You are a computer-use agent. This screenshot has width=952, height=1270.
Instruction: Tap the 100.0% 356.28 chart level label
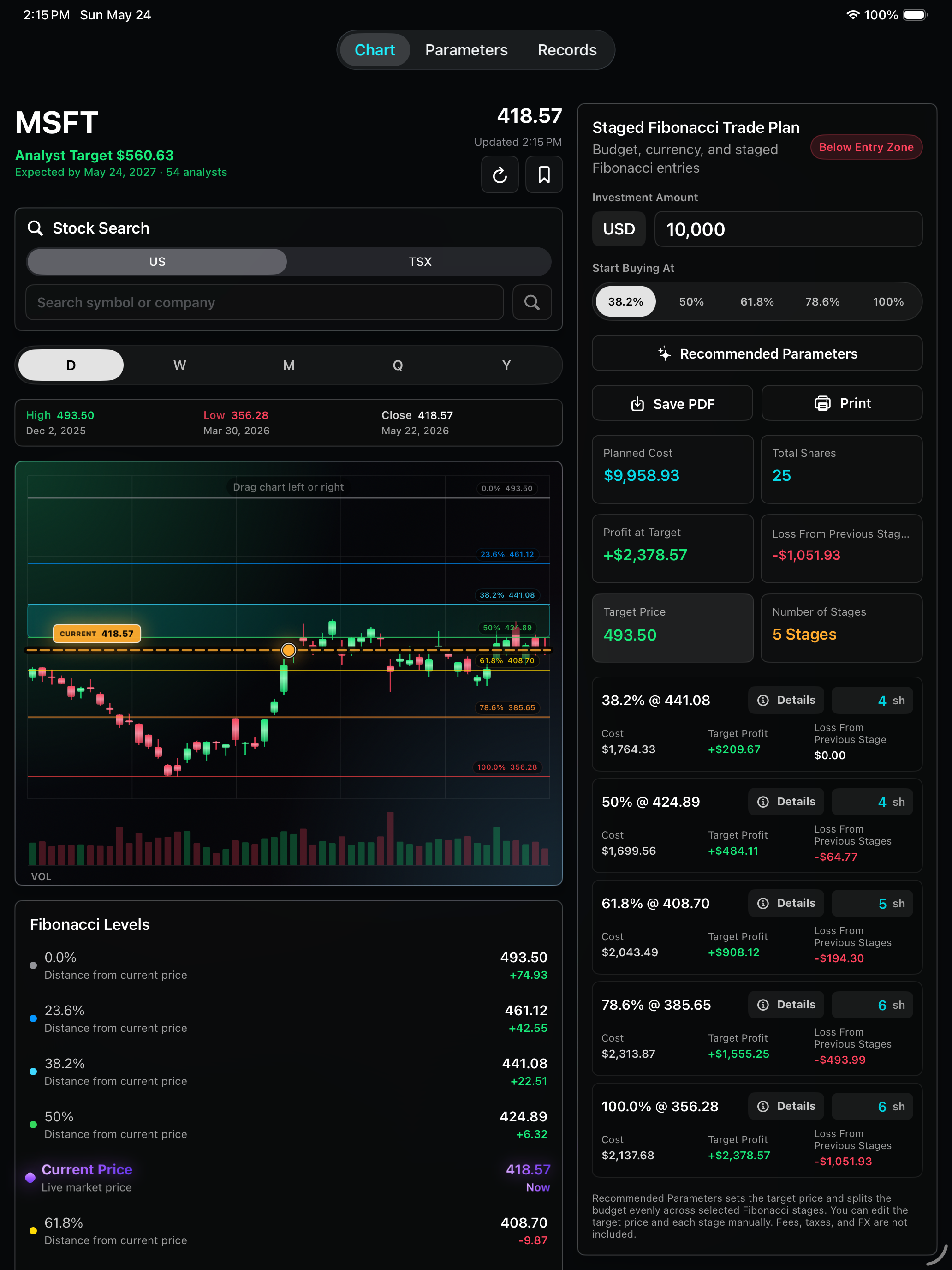[507, 767]
